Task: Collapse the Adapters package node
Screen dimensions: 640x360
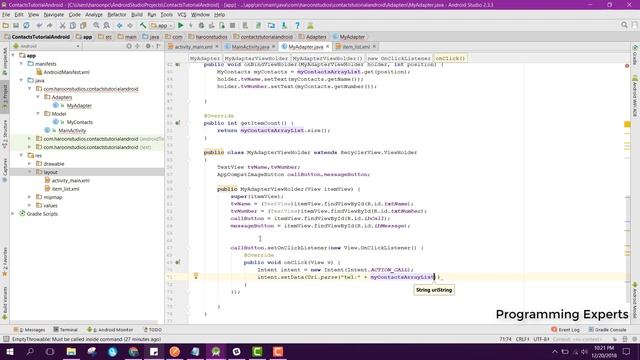Action: coord(38,97)
